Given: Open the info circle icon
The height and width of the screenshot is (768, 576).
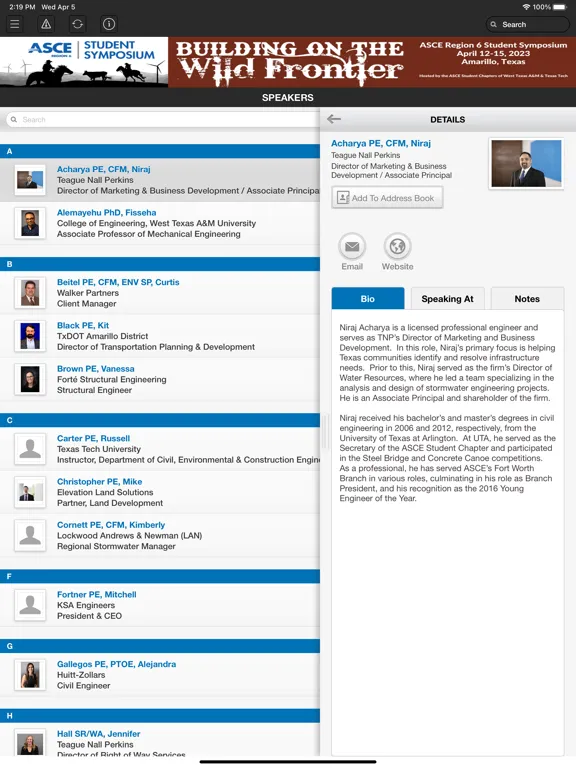Looking at the screenshot, I should (x=109, y=24).
